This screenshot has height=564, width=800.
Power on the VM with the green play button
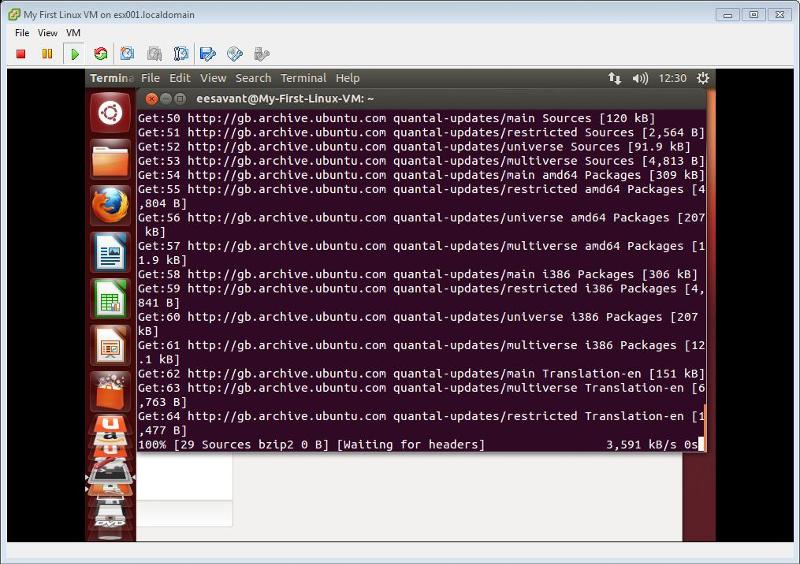pos(74,54)
